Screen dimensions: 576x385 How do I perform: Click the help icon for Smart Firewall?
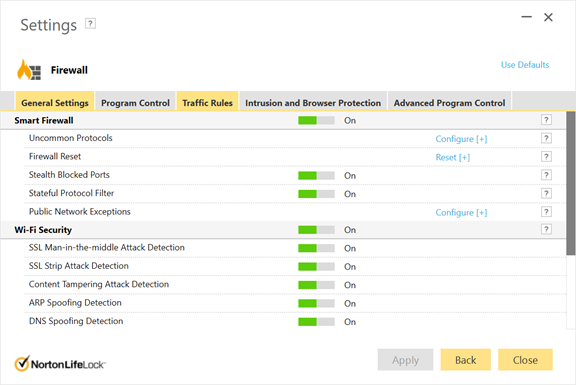pos(546,120)
